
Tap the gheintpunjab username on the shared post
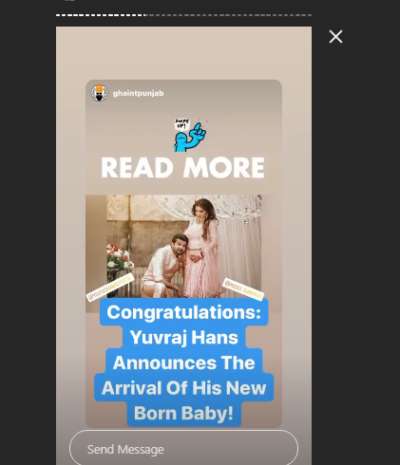(x=138, y=93)
